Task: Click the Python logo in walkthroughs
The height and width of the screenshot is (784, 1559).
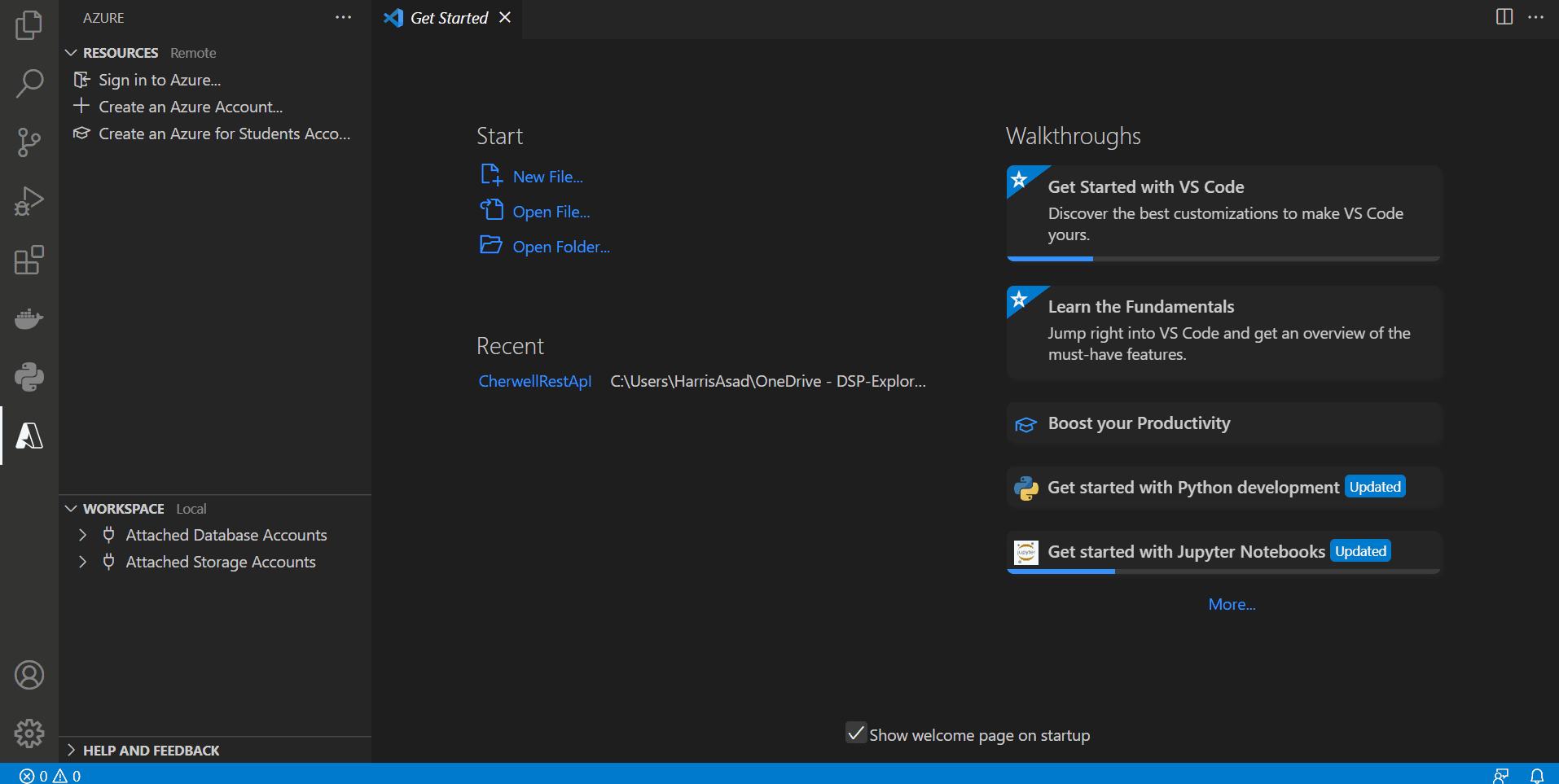Action: 1026,488
